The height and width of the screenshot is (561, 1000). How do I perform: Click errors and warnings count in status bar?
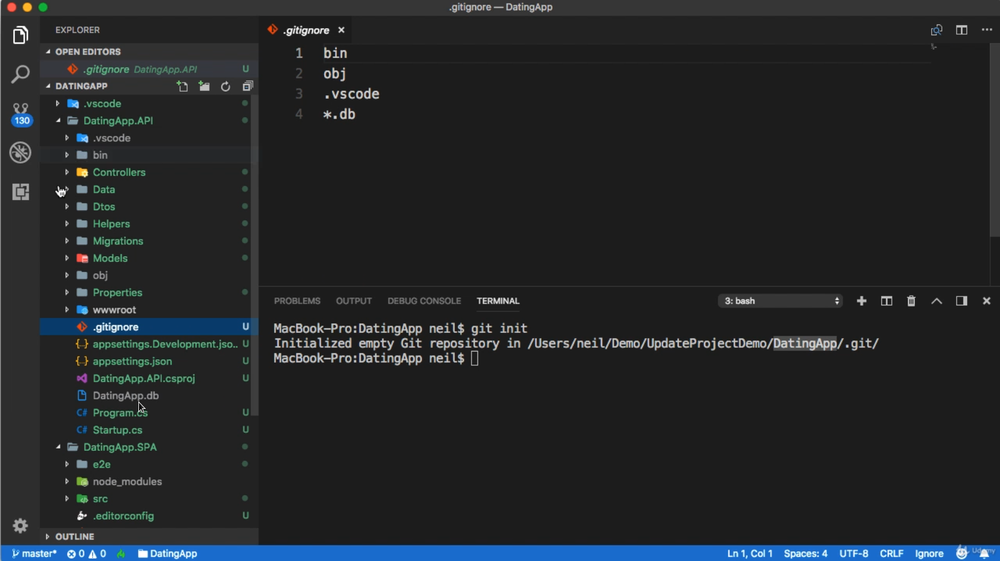point(87,553)
